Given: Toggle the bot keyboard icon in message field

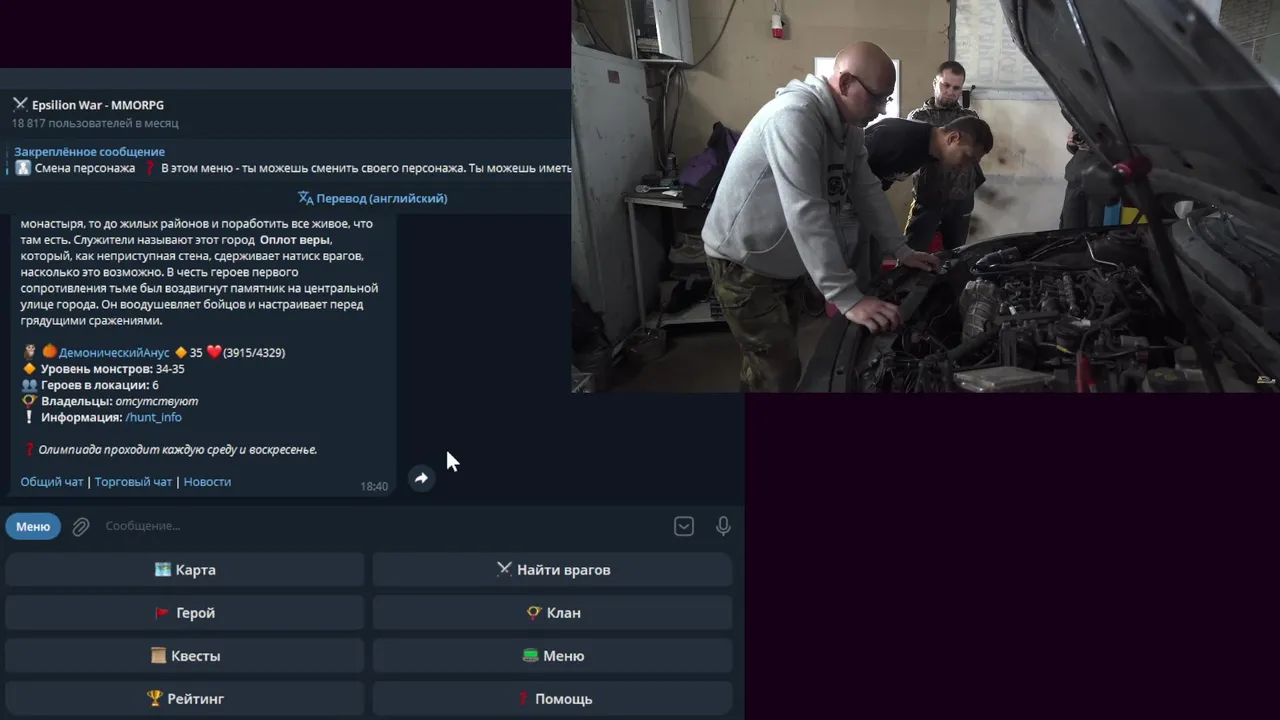Looking at the screenshot, I should point(684,526).
